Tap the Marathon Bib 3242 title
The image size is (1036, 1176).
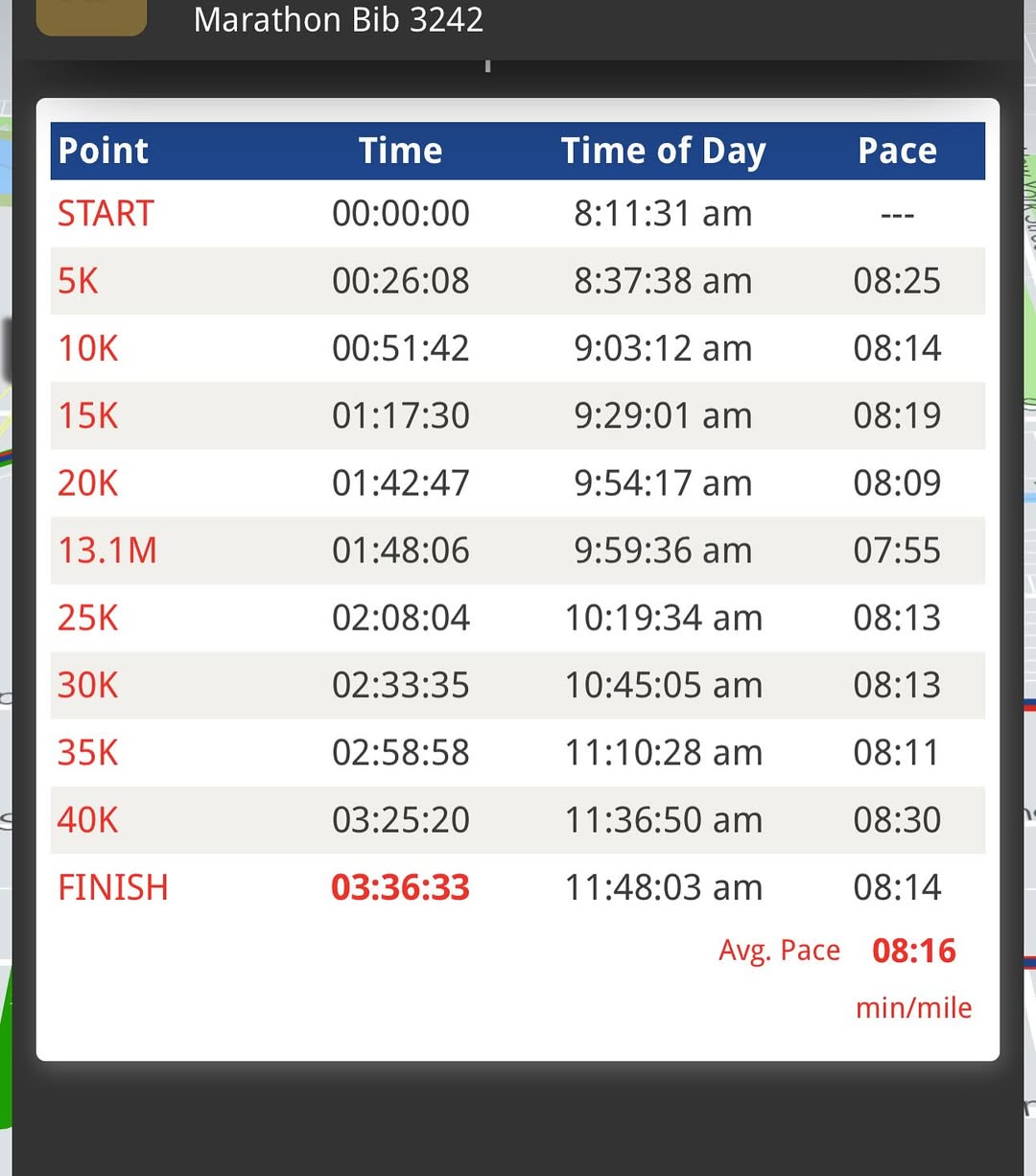[x=339, y=19]
